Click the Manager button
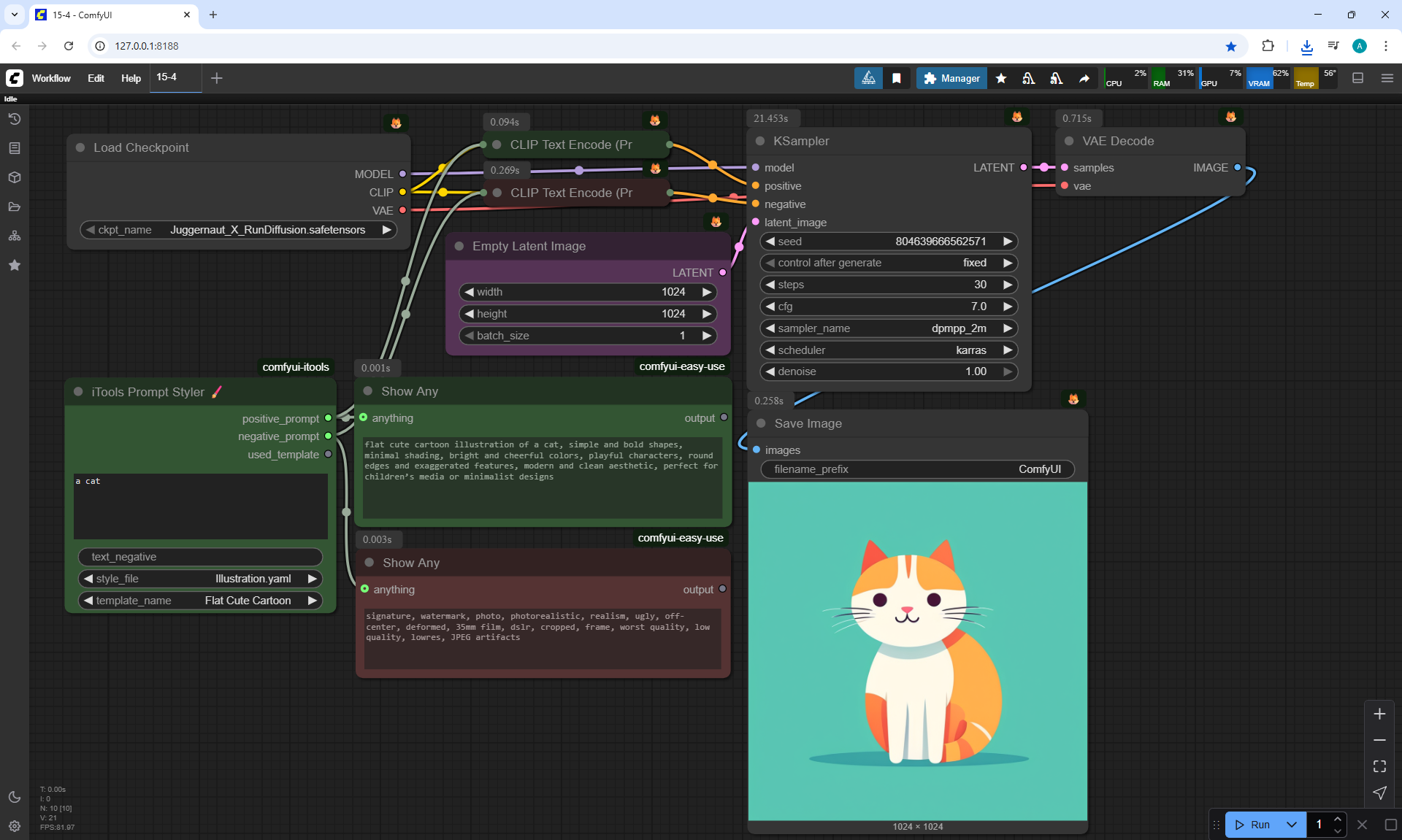Screen dimensions: 1402x840 [x=951, y=78]
